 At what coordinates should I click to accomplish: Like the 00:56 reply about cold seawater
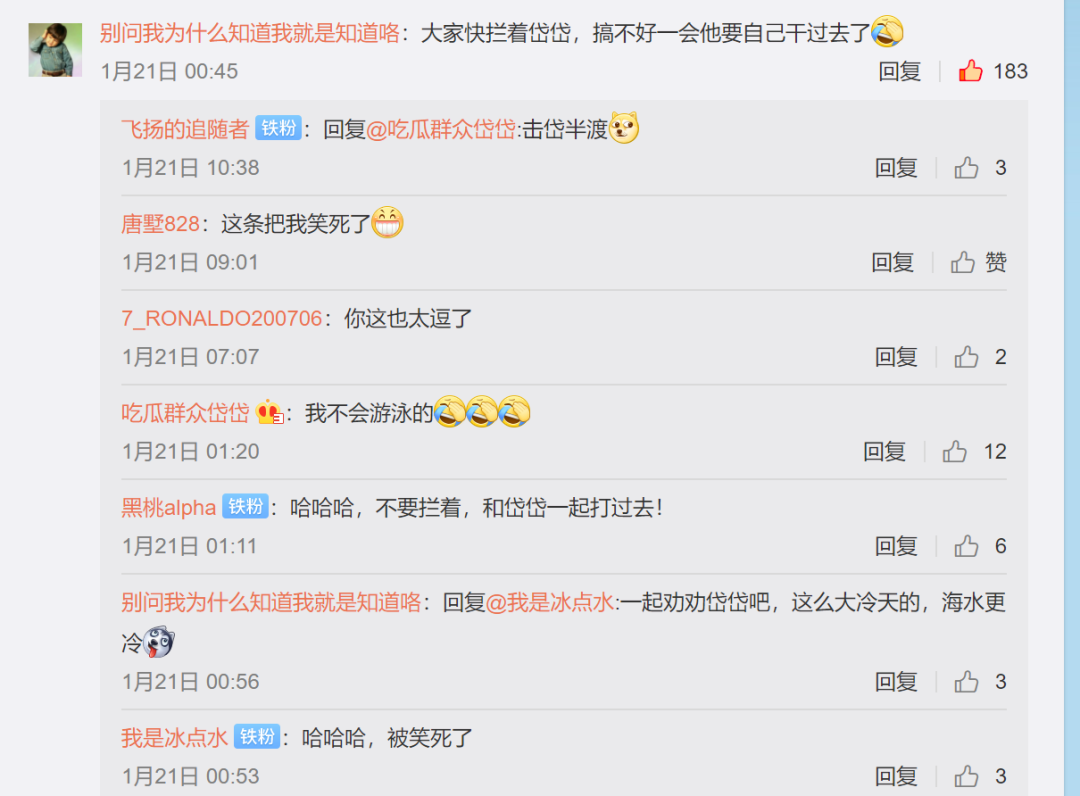pyautogui.click(x=966, y=682)
